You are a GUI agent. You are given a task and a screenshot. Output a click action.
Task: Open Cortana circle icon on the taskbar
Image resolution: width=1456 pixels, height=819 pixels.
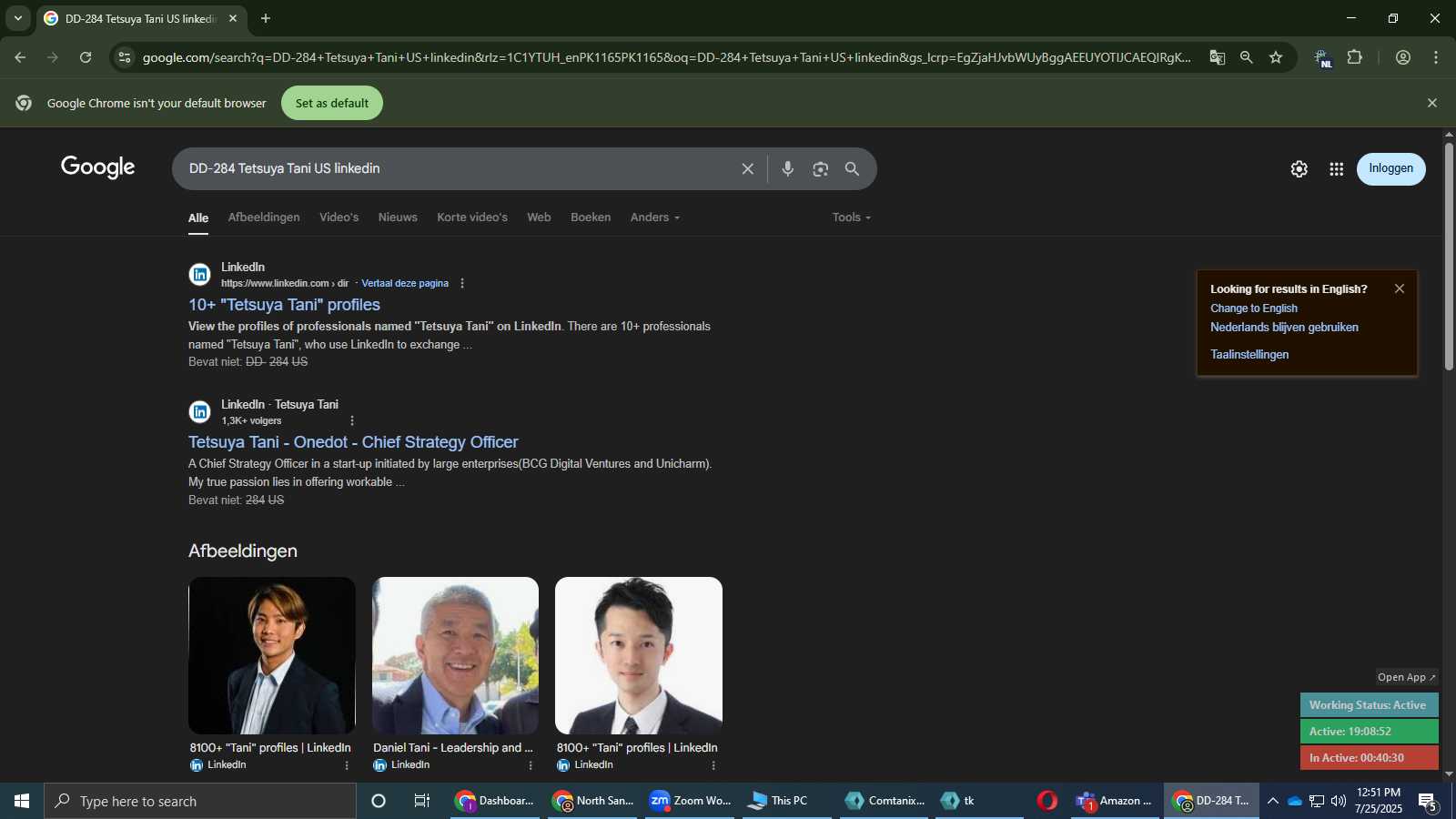coord(379,801)
